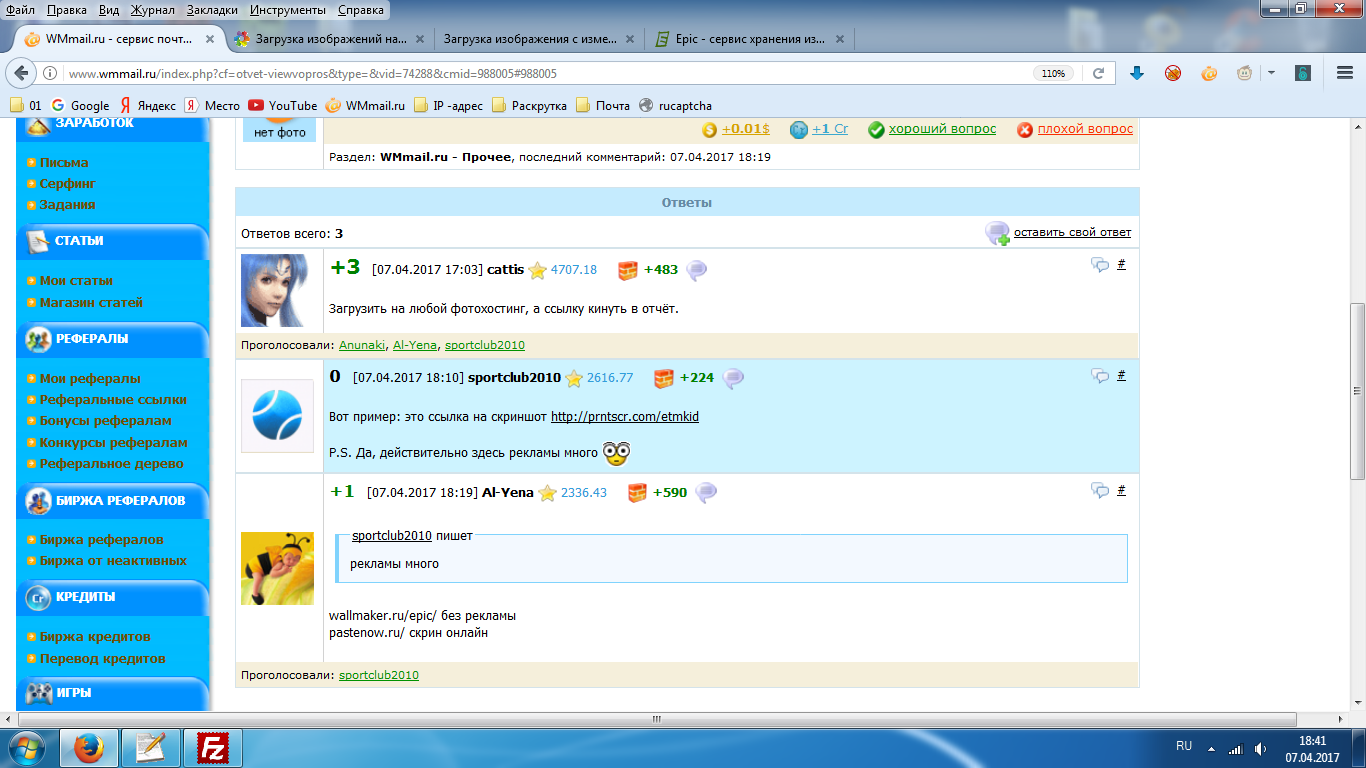Click the comments icon on Al-Yena answer row
This screenshot has width=1366, height=768.
[x=1100, y=490]
